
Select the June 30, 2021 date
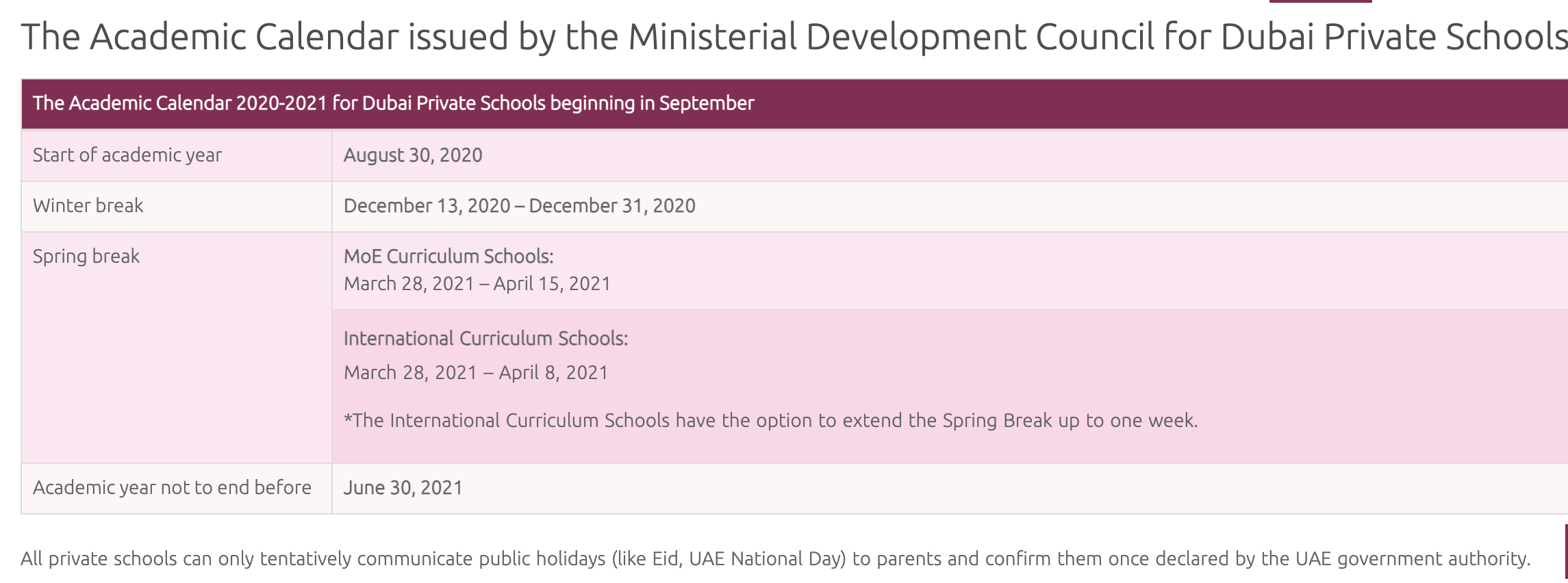(x=403, y=488)
